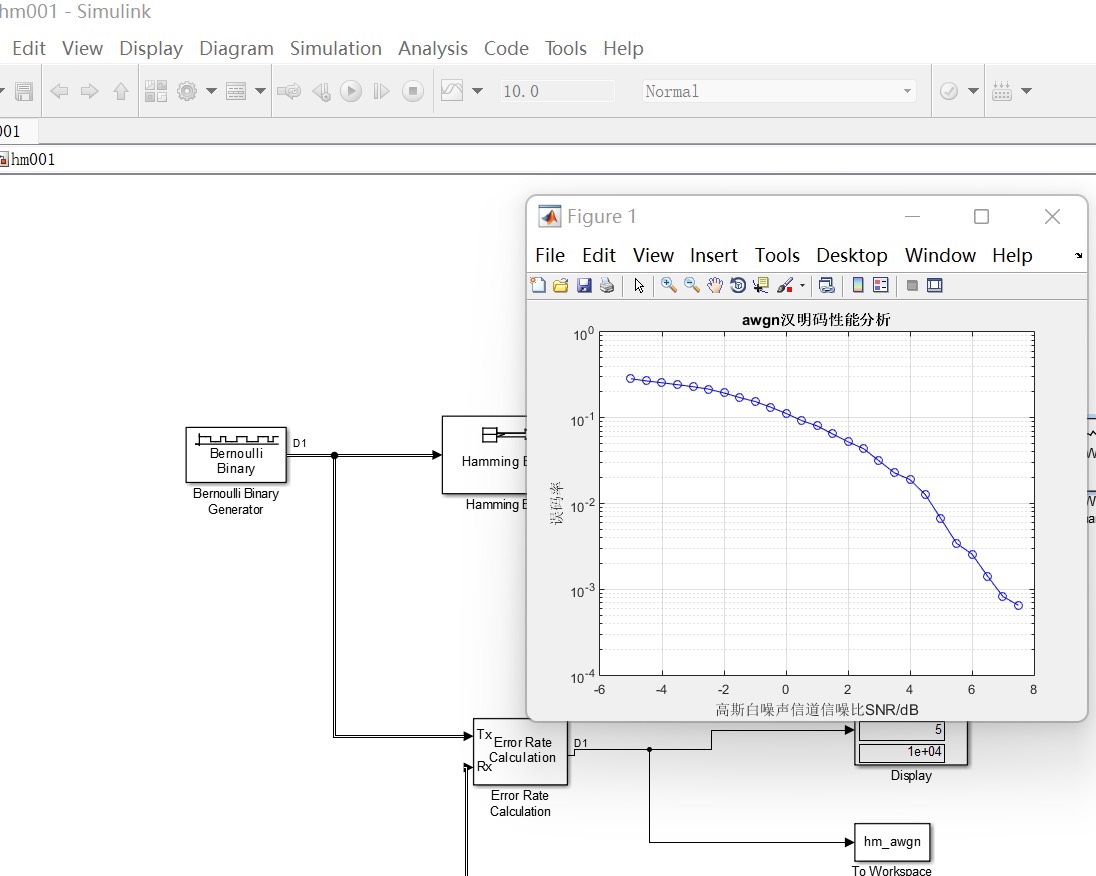Open Model Configuration Parameters gear icon
The width and height of the screenshot is (1096, 876).
[x=187, y=91]
